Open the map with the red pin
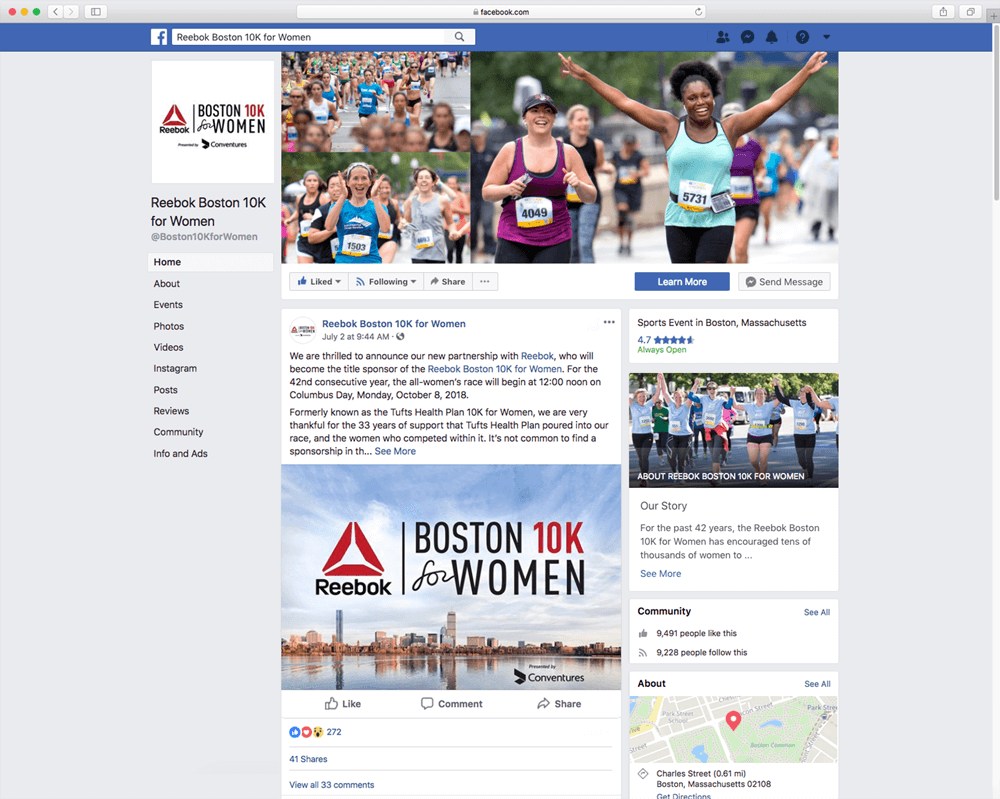This screenshot has width=1000, height=799. point(733,729)
